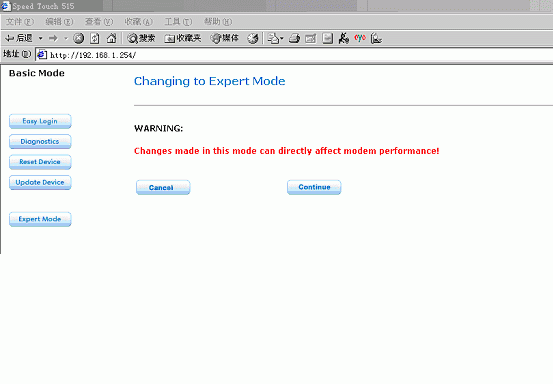
Task: Click the Mail envelope icon
Action: (273, 38)
